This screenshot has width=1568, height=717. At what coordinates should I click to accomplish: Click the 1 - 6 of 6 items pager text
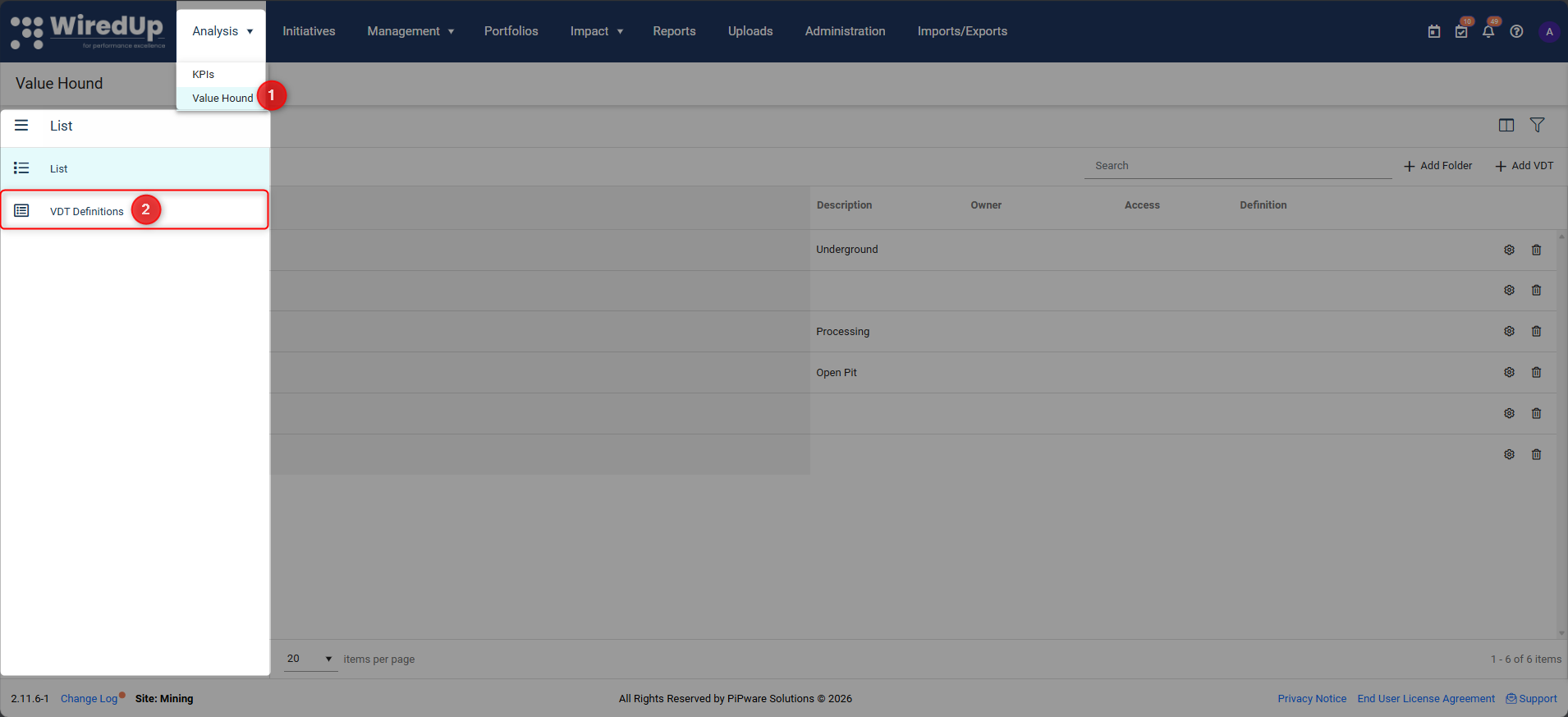[x=1526, y=660]
